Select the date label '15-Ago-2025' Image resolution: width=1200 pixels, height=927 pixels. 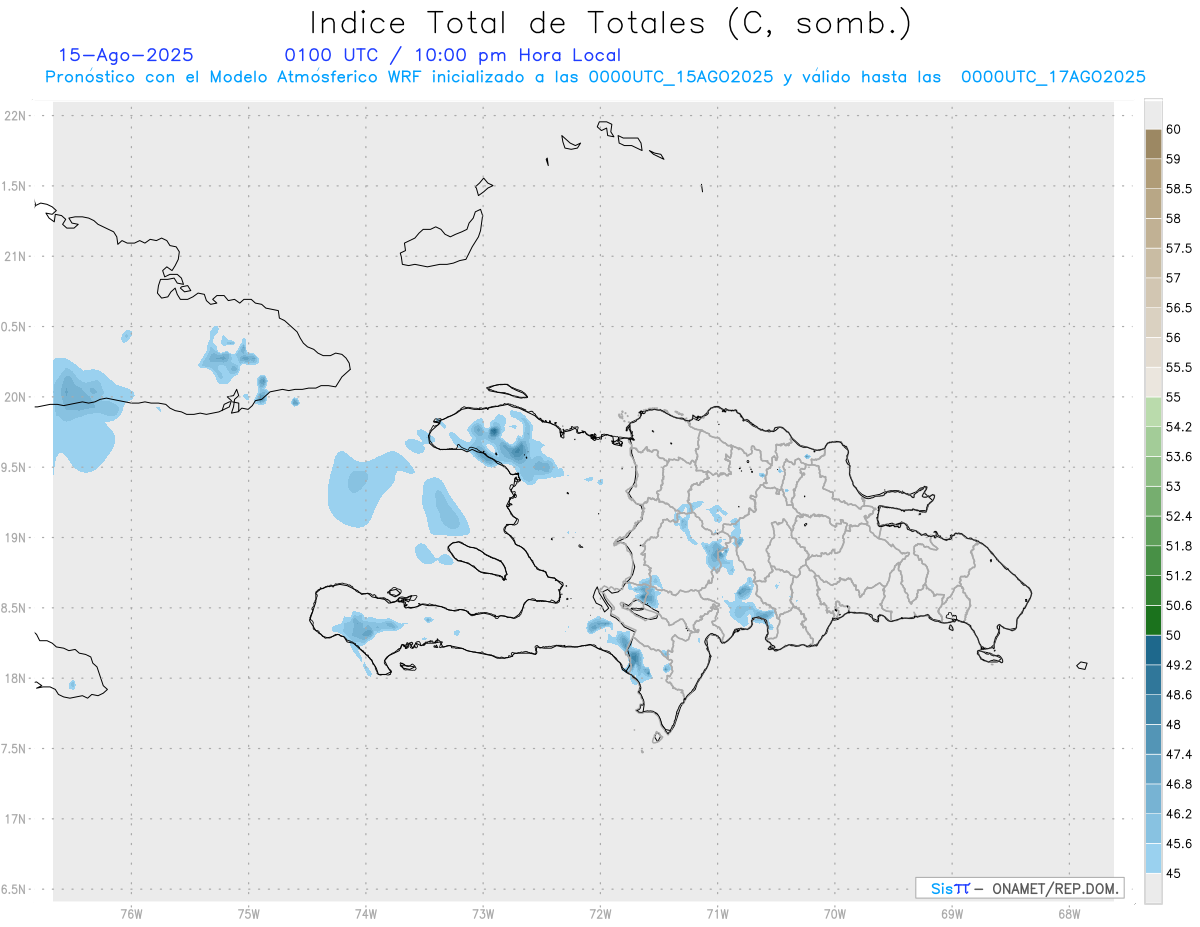pos(126,55)
